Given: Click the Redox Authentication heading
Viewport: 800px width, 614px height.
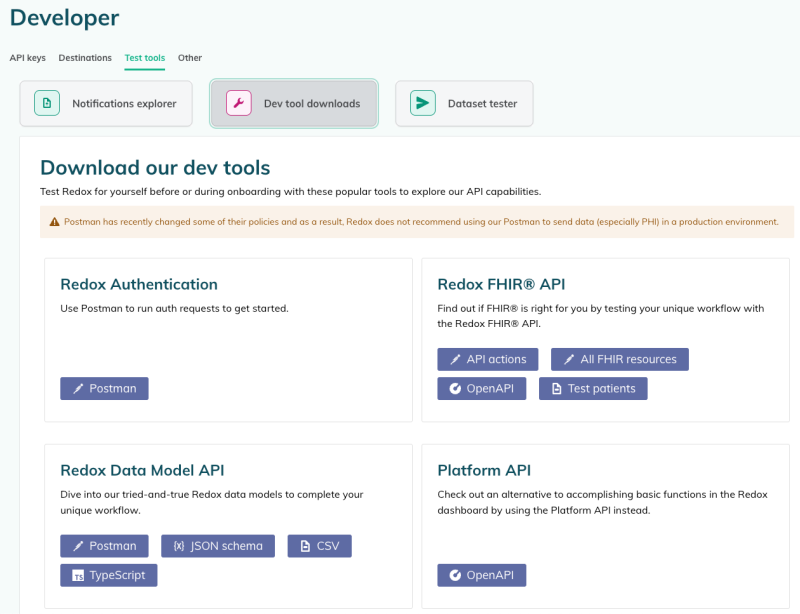Looking at the screenshot, I should click(139, 284).
